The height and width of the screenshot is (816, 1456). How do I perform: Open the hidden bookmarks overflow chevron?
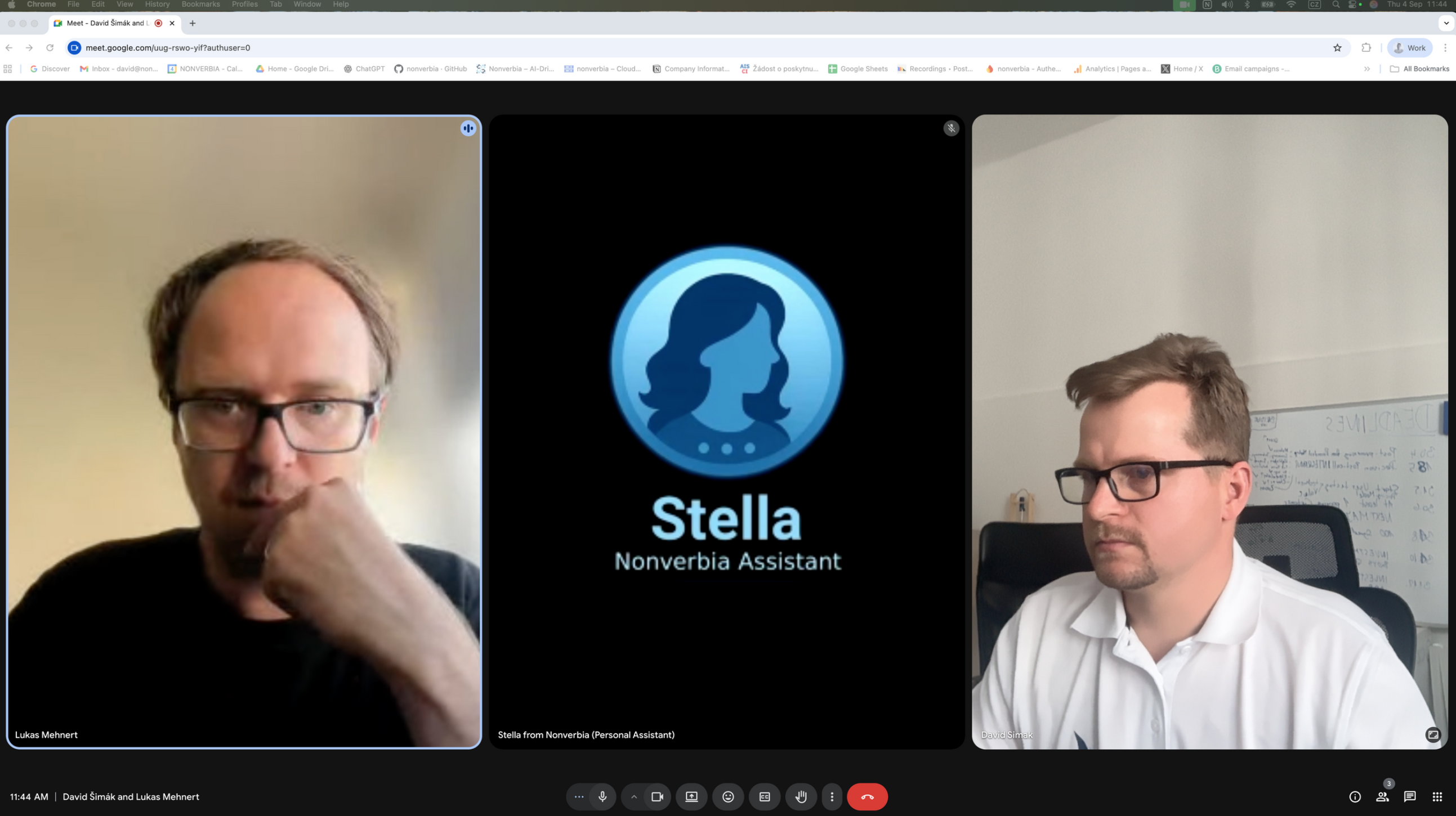pyautogui.click(x=1366, y=69)
